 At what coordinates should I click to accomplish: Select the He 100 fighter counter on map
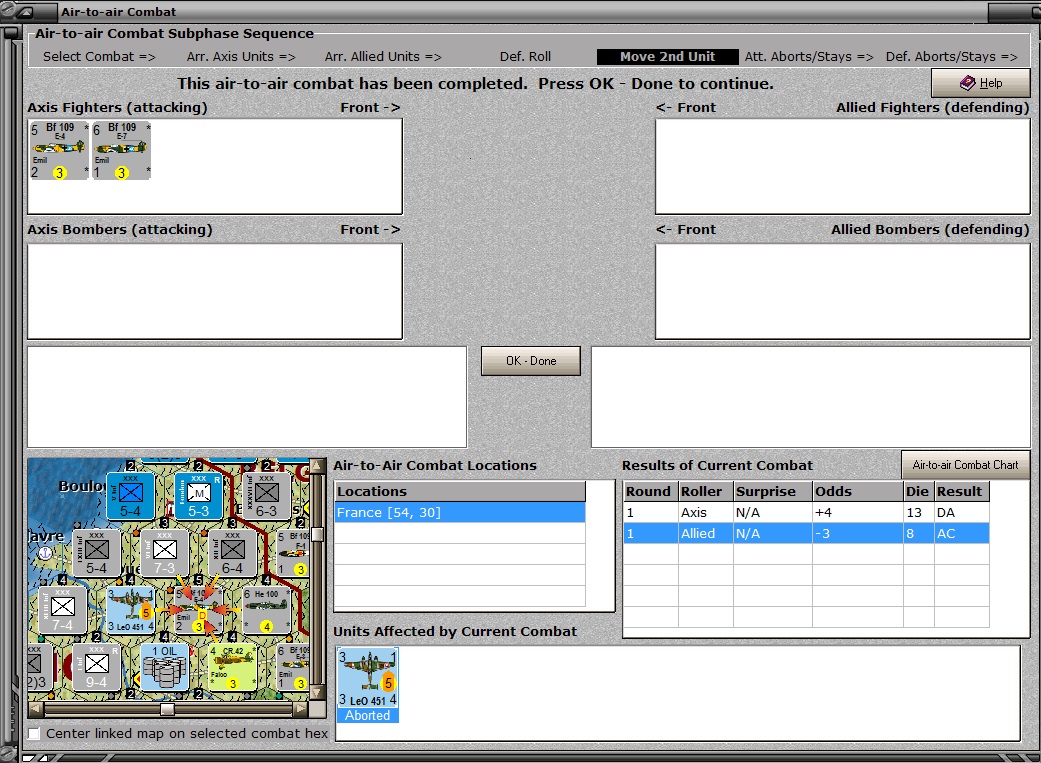pos(266,610)
